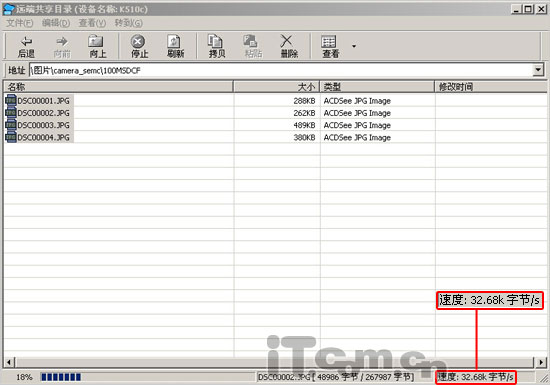550x385 pixels.
Task: Delete selection with the 删除 X icon
Action: click(x=286, y=41)
